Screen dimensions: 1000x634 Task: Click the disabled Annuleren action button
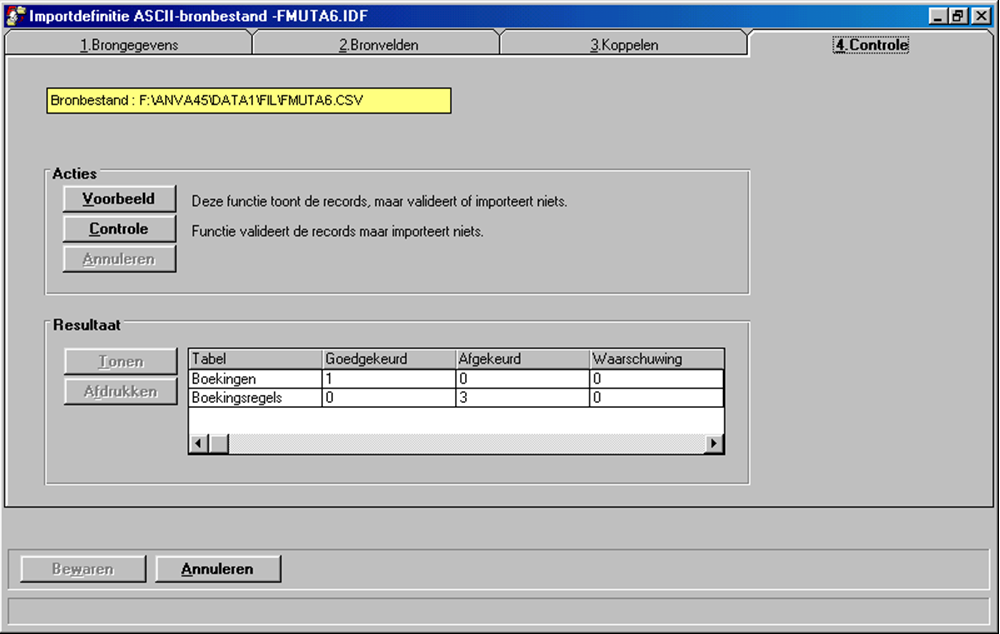[x=118, y=258]
